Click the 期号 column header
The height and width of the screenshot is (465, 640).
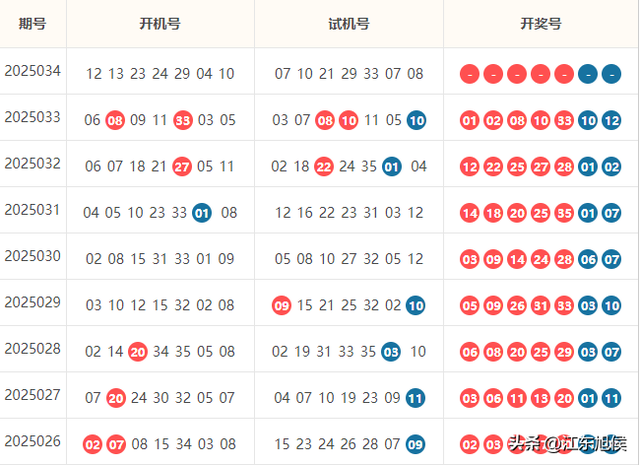coord(32,24)
